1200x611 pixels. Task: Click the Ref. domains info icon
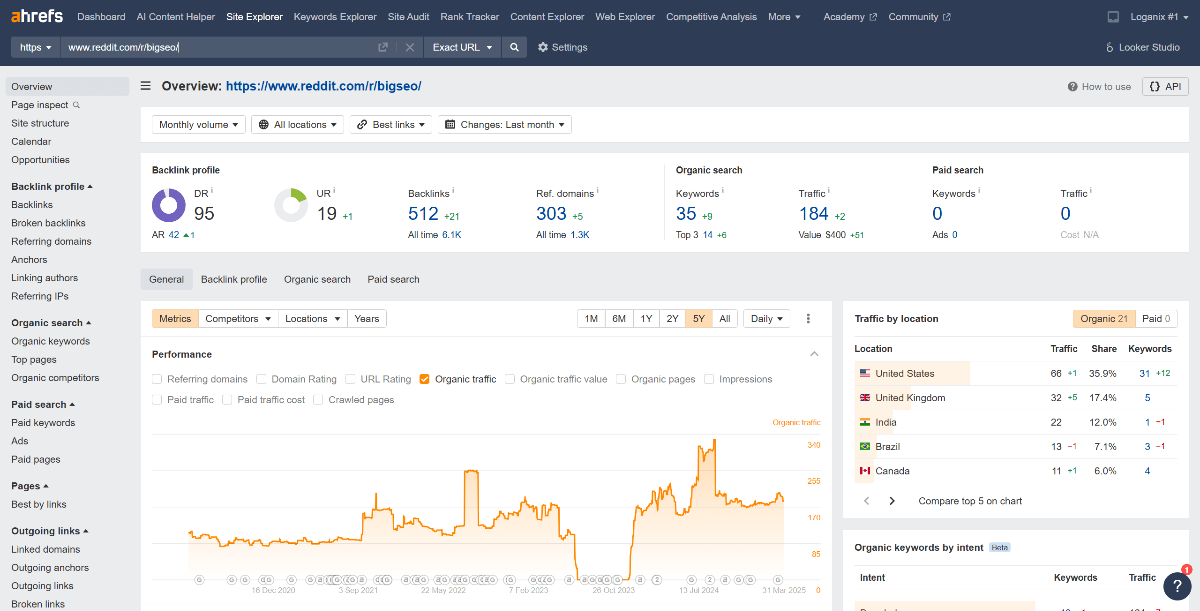[598, 190]
